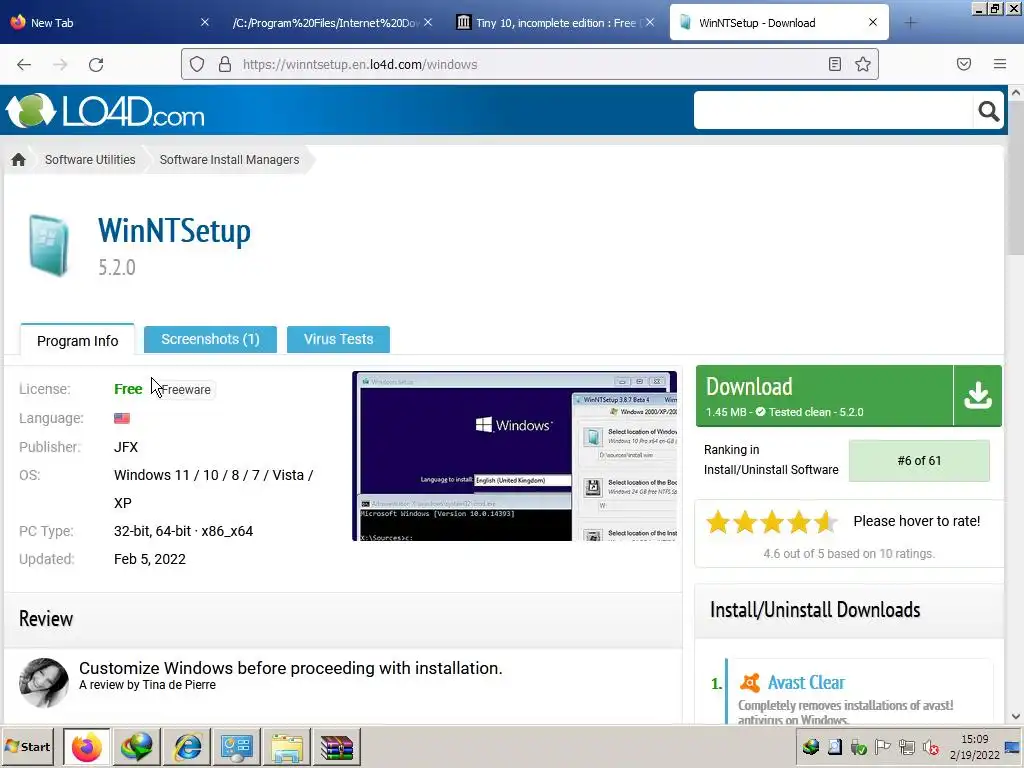Click the search magnifier button

tap(989, 111)
